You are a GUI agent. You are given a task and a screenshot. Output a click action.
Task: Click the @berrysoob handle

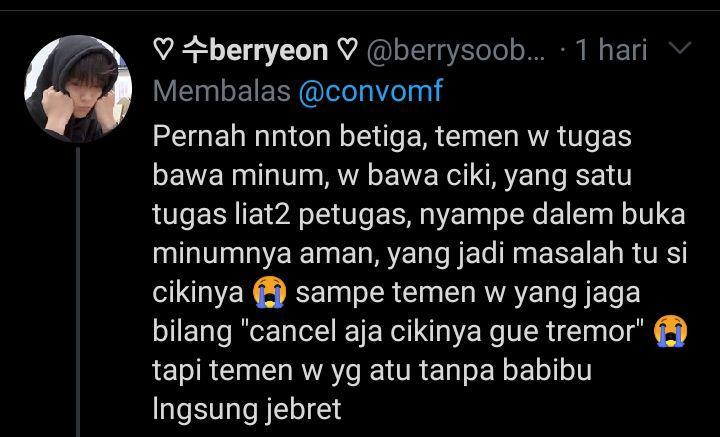click(x=456, y=50)
